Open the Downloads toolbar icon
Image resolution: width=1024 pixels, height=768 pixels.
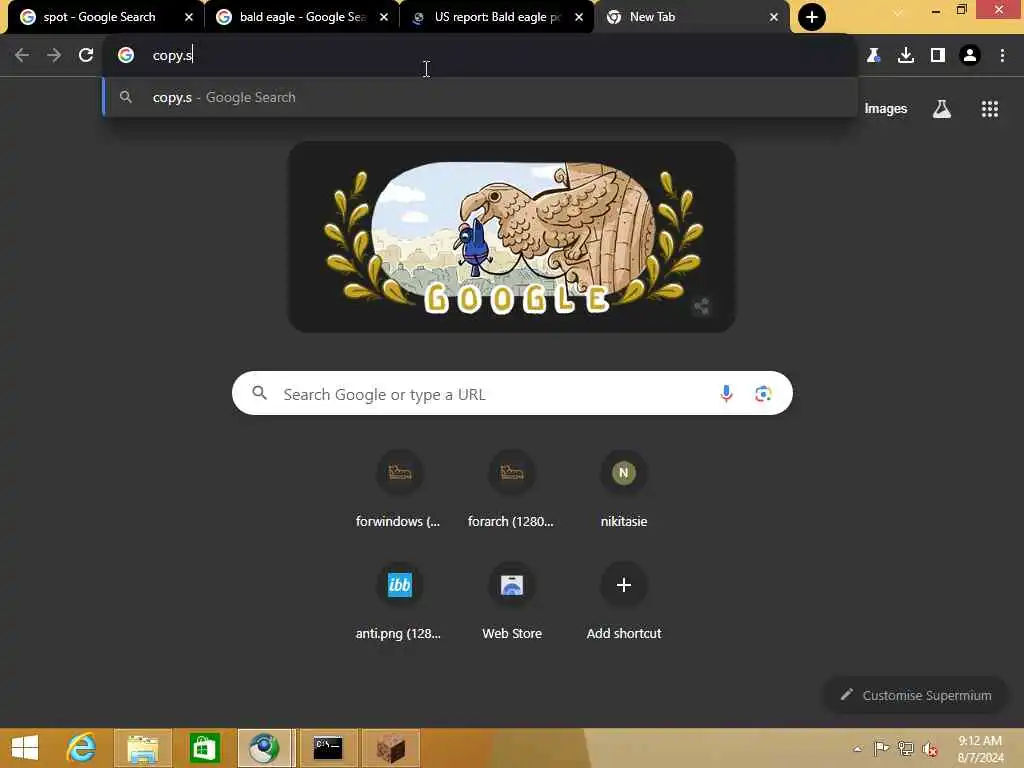pos(906,55)
